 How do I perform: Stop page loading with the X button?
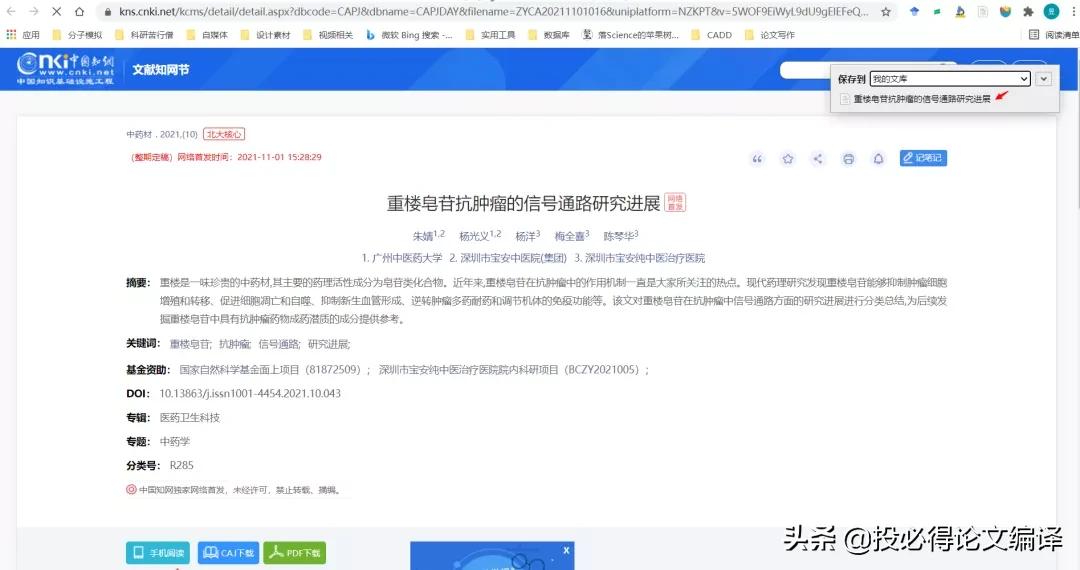[x=56, y=12]
